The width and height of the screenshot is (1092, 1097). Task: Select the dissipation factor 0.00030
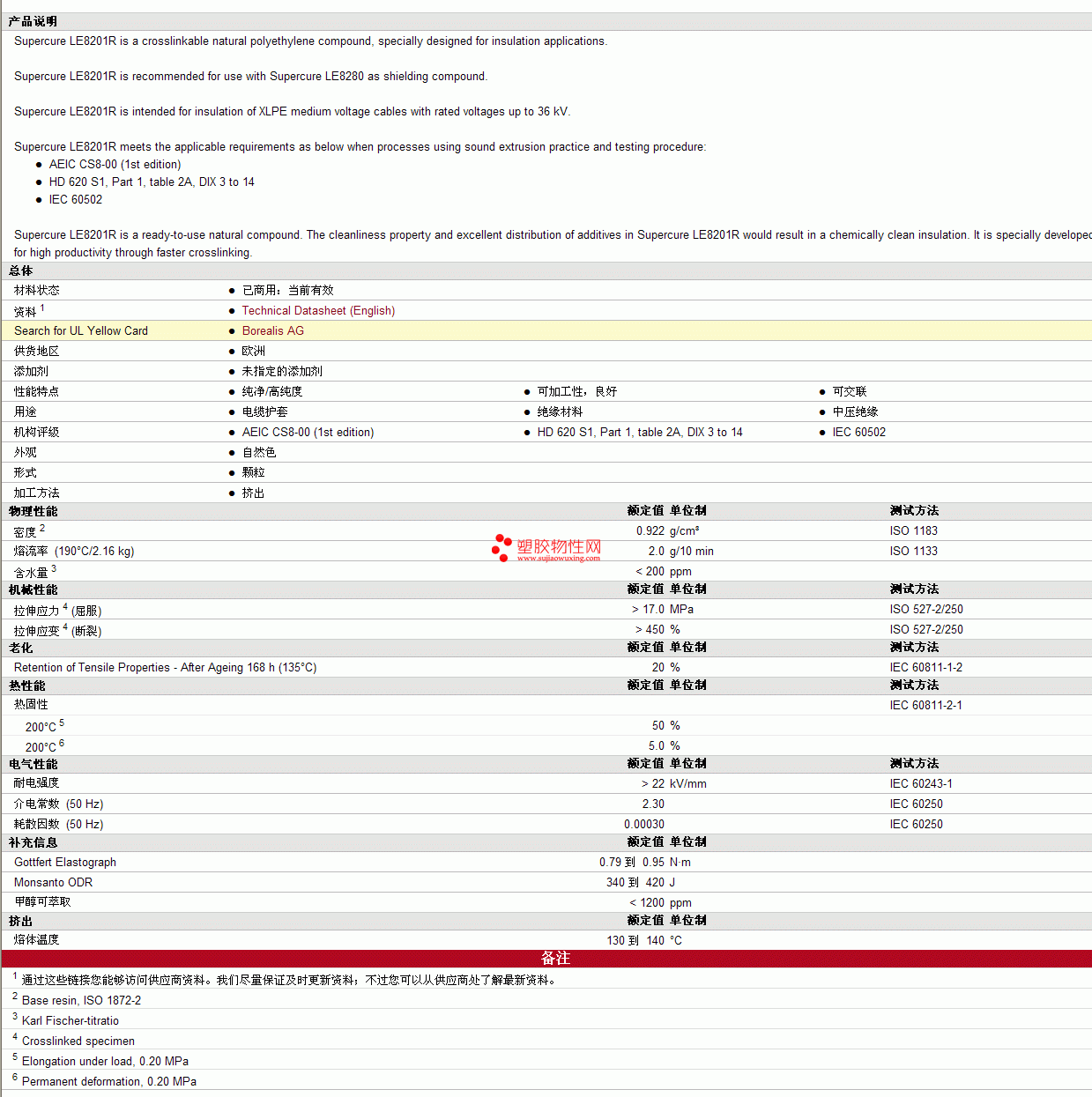click(644, 824)
